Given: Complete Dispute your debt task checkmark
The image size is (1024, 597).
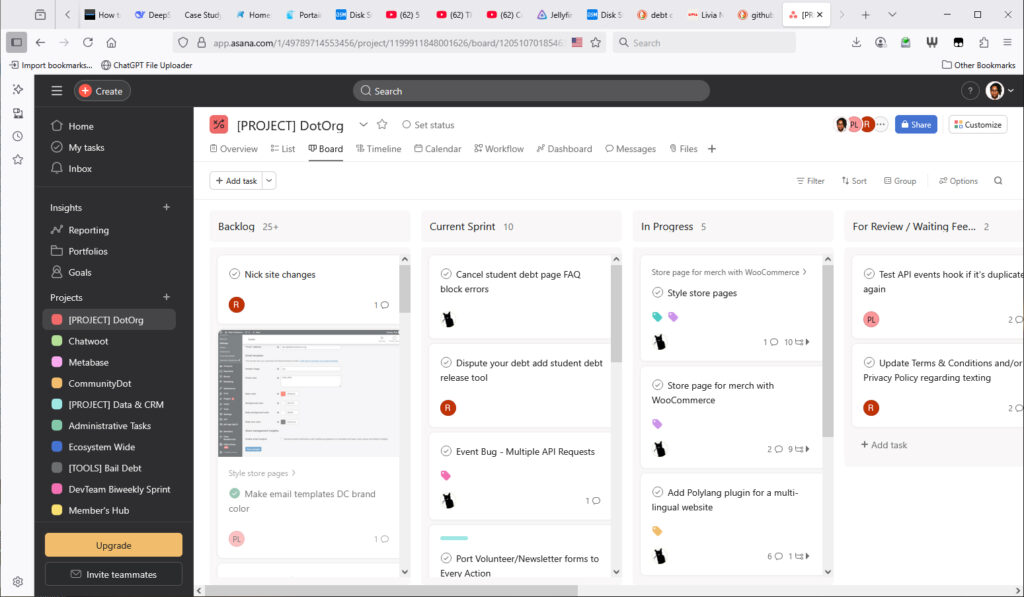Looking at the screenshot, I should pos(446,363).
